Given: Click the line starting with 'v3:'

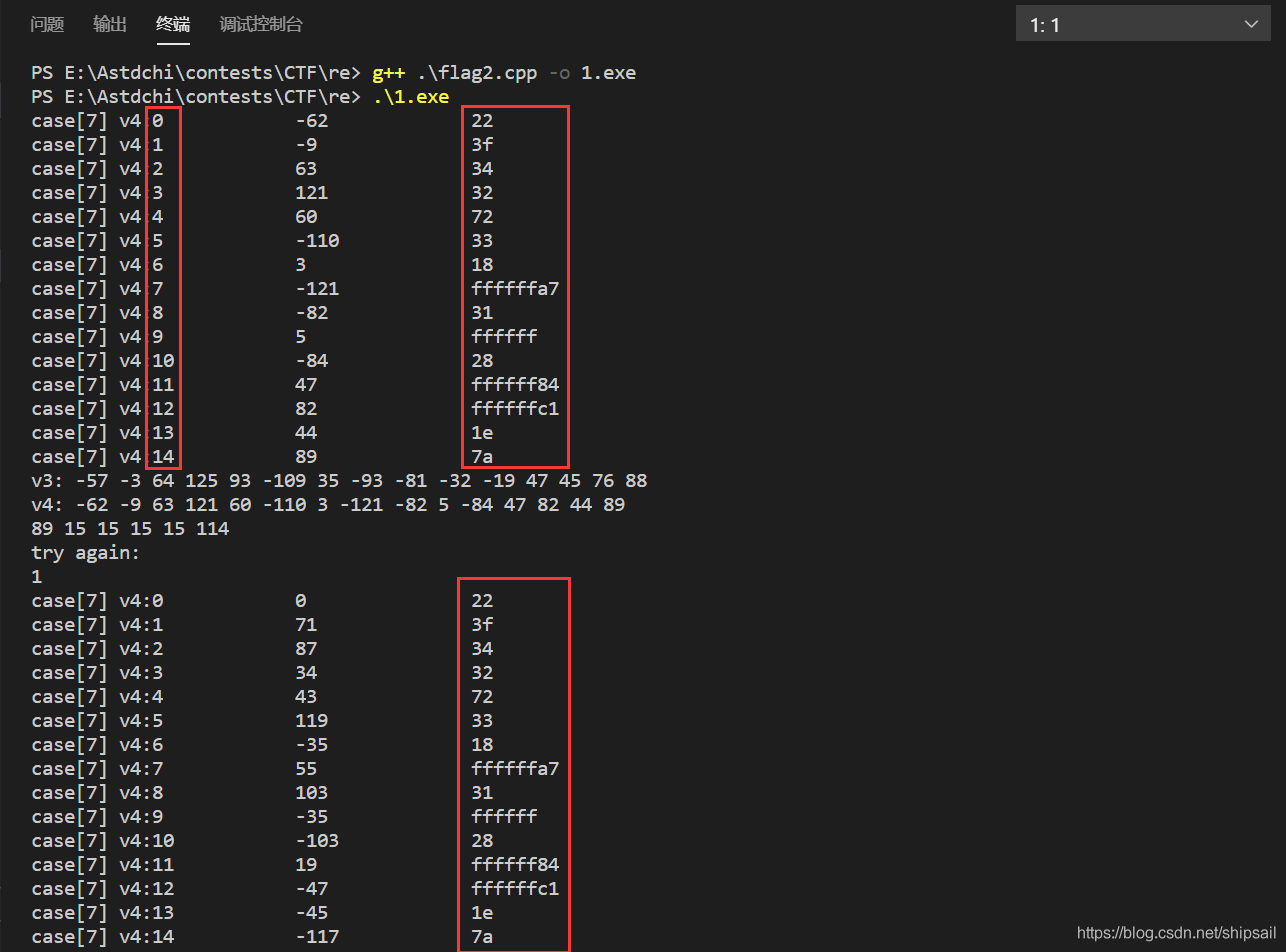Looking at the screenshot, I should pos(339,481).
